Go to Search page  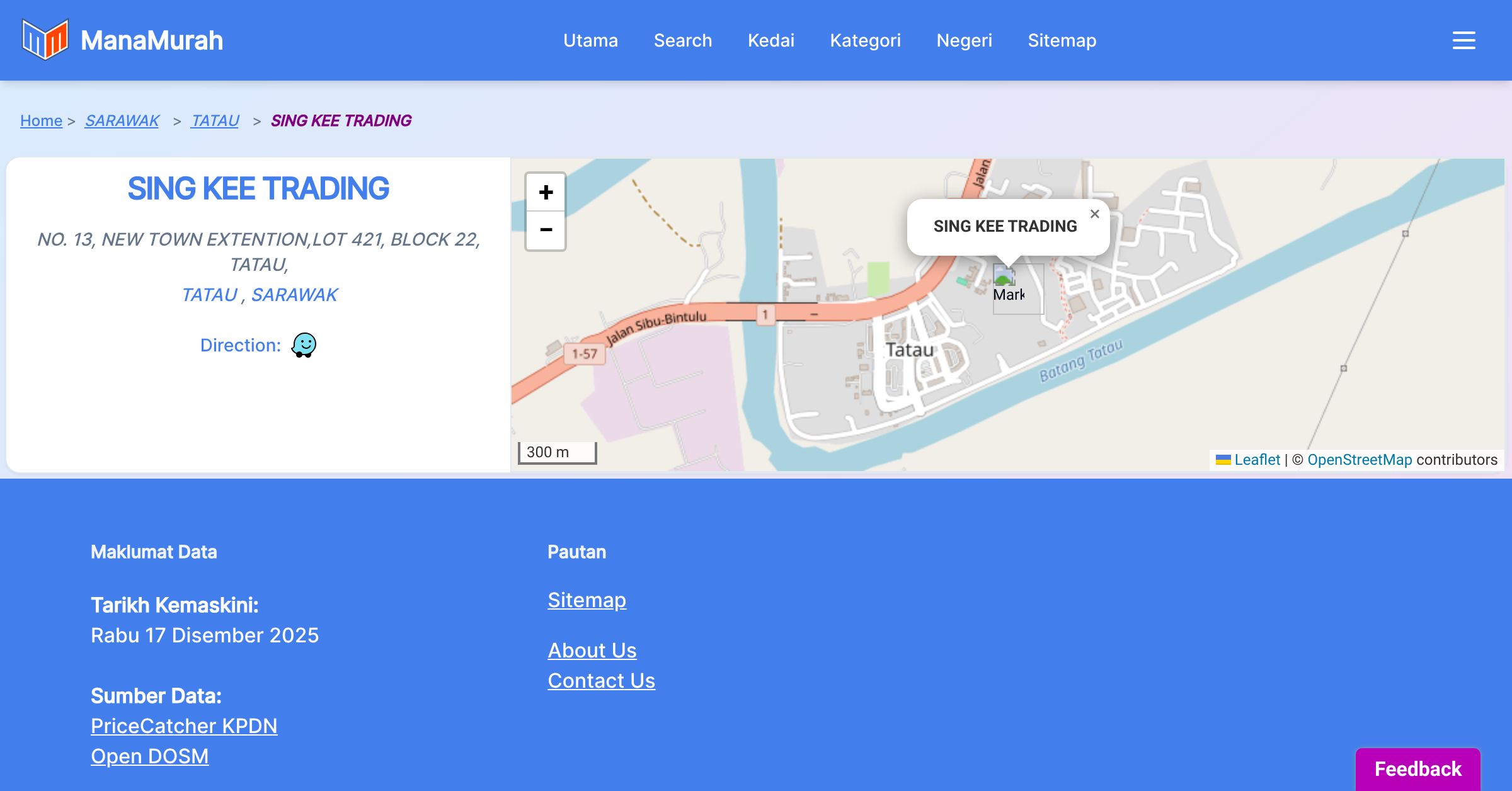click(682, 40)
